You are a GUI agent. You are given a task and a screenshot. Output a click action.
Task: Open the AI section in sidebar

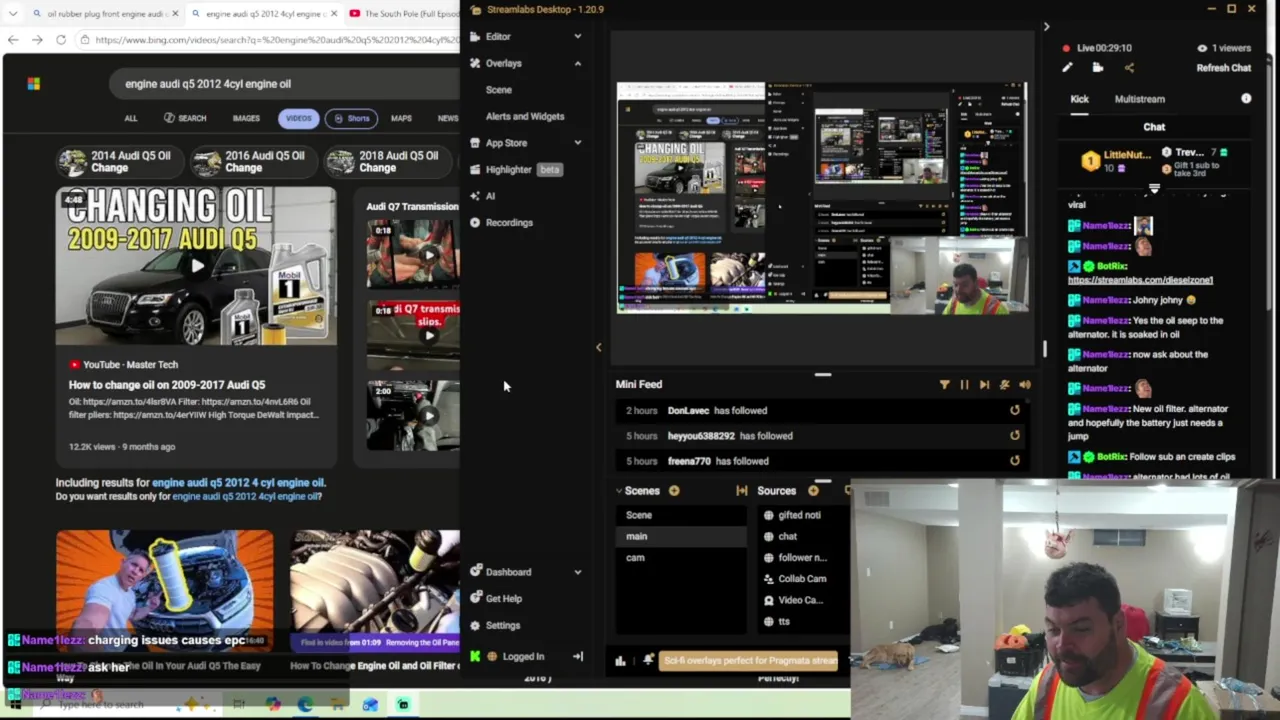(x=490, y=196)
